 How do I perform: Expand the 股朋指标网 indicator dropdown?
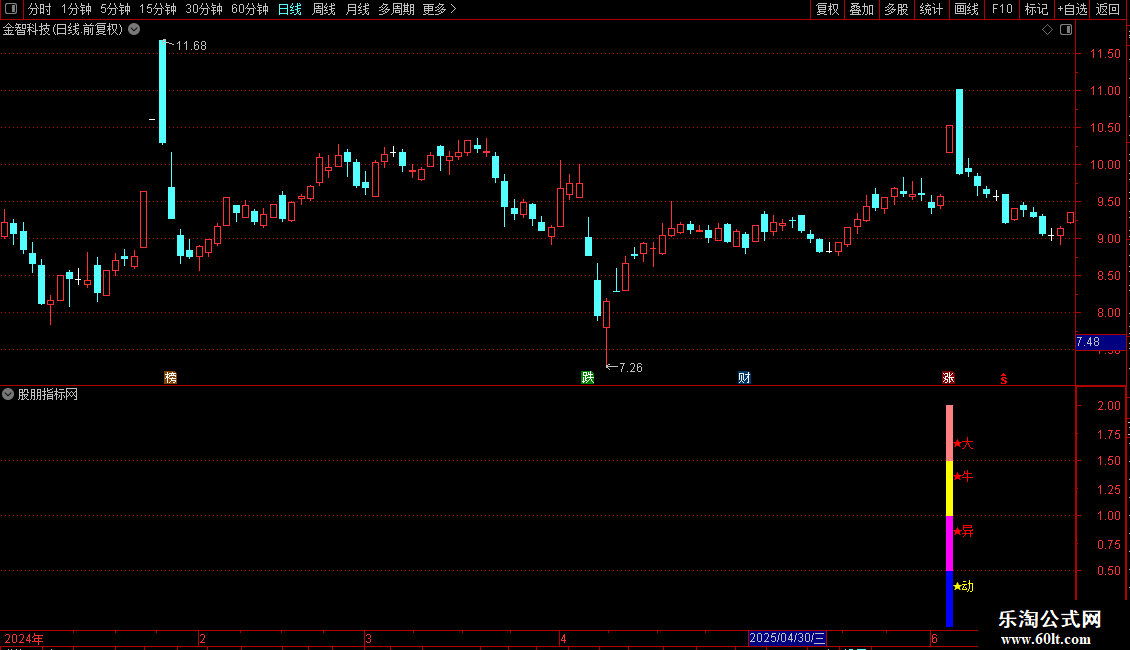[x=8, y=394]
